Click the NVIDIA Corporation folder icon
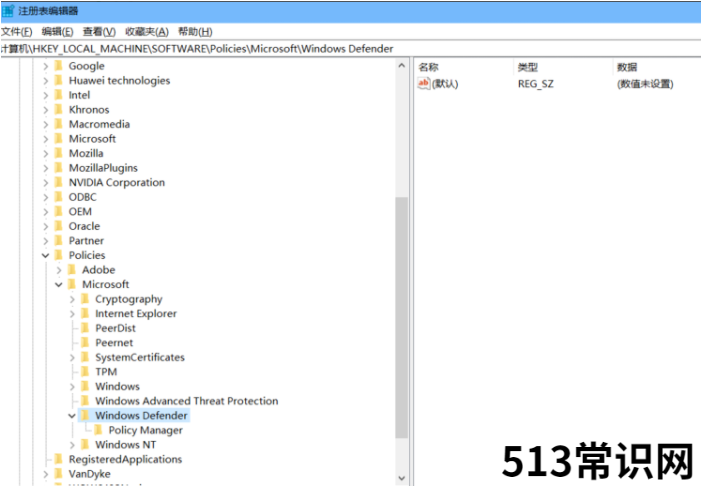Image resolution: width=703 pixels, height=492 pixels. pos(58,183)
